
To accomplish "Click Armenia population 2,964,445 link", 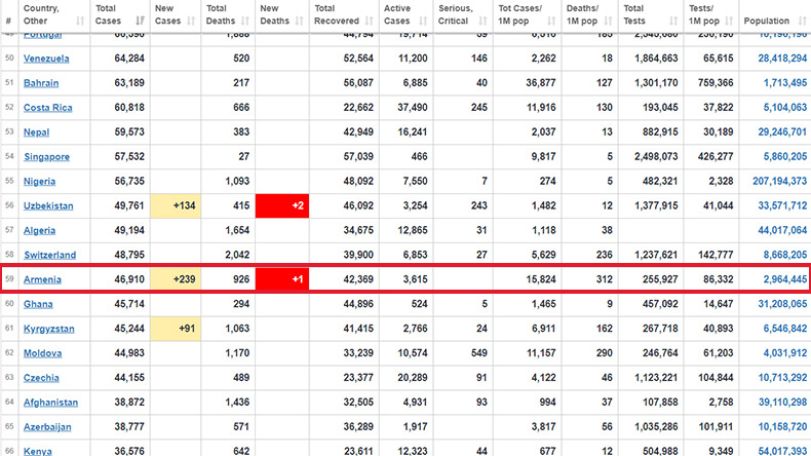I will coord(785,279).
